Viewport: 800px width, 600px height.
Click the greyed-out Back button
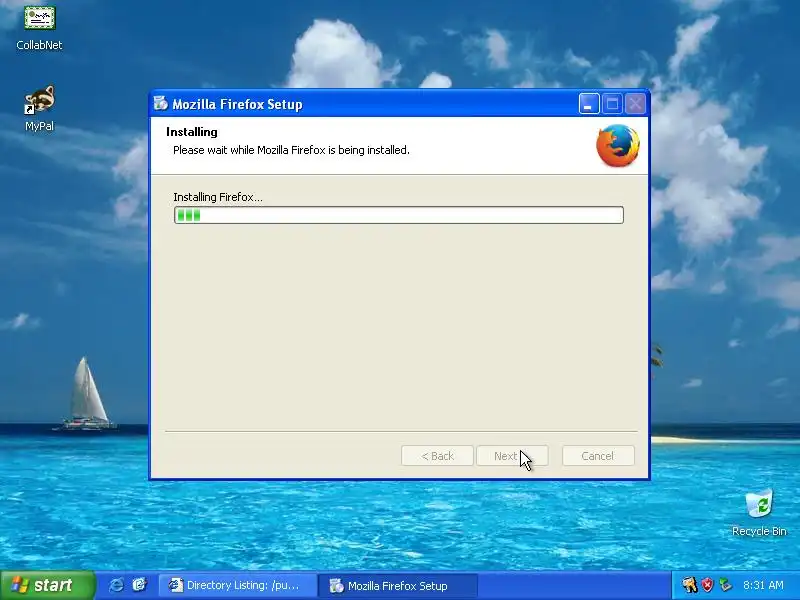437,456
